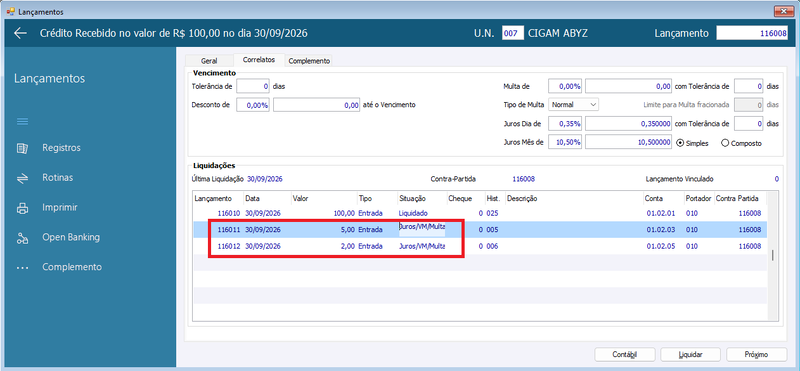Select the row with lançamento 116012
This screenshot has height=371, width=800.
tap(480, 246)
